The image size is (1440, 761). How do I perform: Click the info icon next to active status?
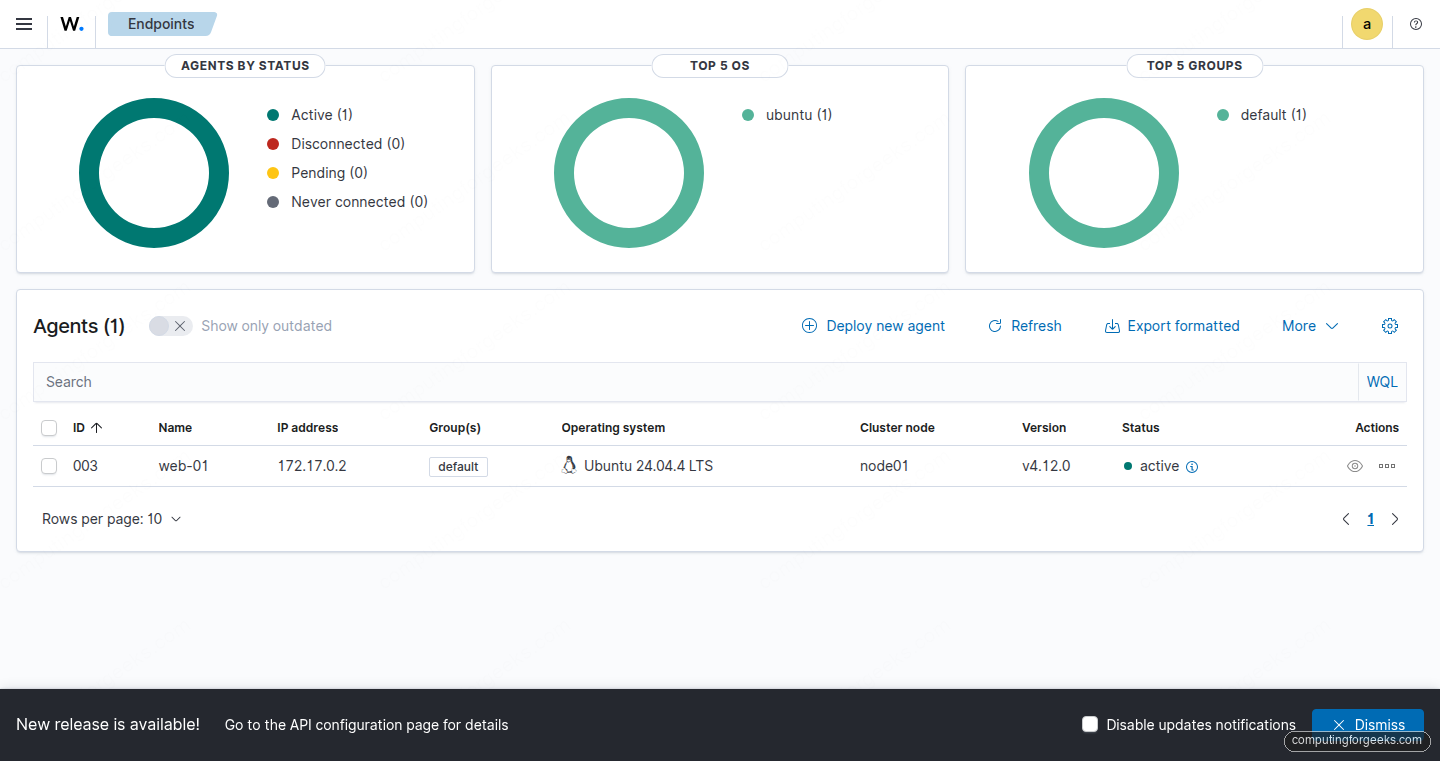[x=1193, y=466]
